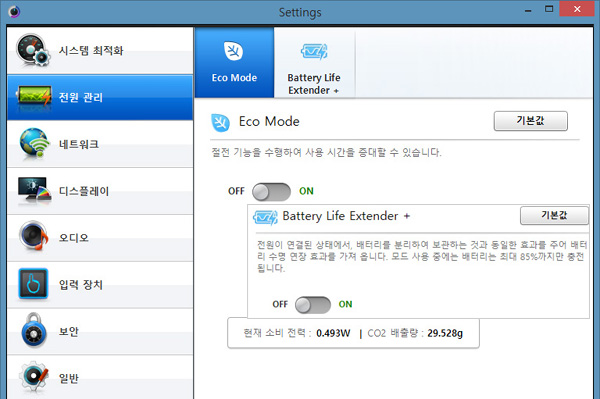Click the Battery Life Extender tab icon
The width and height of the screenshot is (600, 399).
[314, 51]
